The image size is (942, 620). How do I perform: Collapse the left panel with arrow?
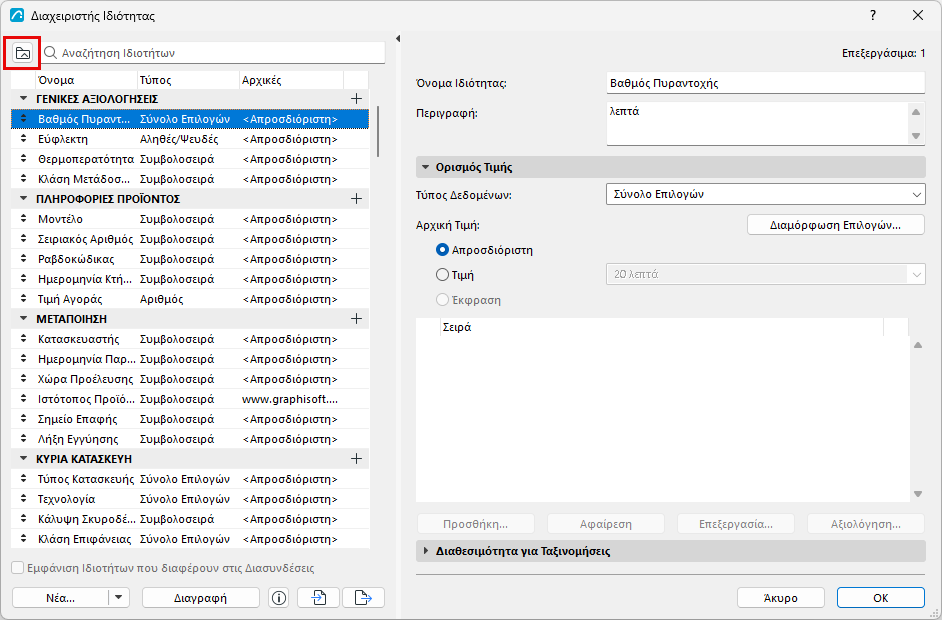398,38
